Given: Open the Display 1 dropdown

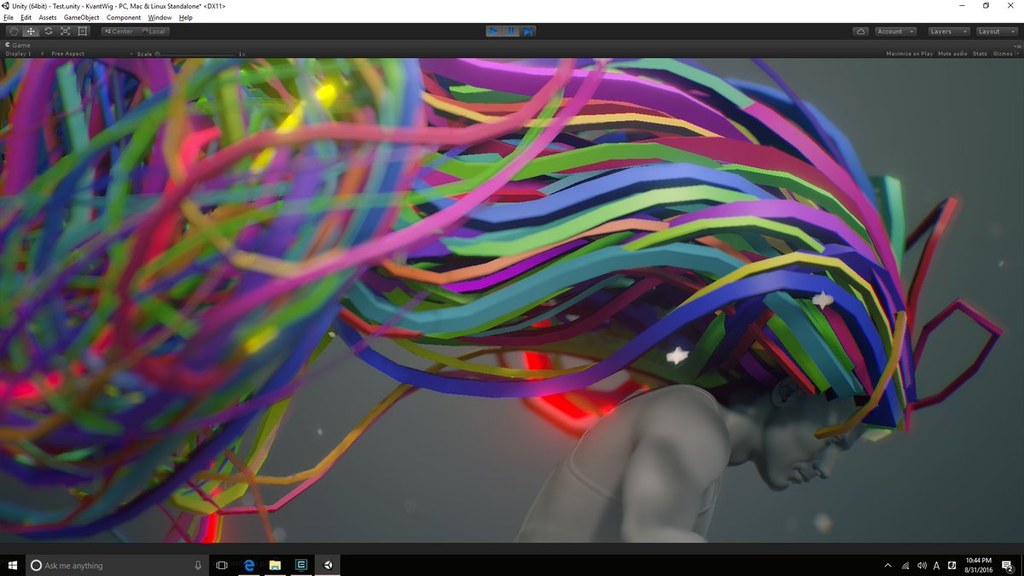Looking at the screenshot, I should 24,54.
